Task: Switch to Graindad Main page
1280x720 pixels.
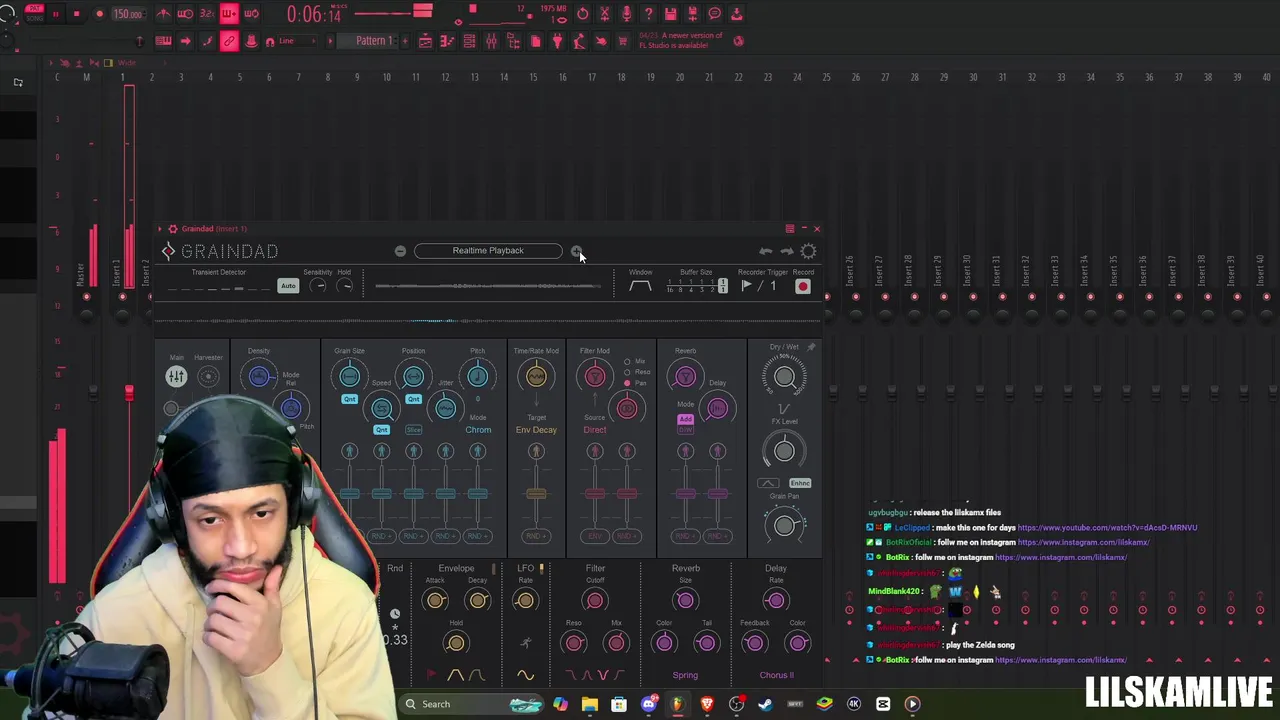Action: [176, 376]
